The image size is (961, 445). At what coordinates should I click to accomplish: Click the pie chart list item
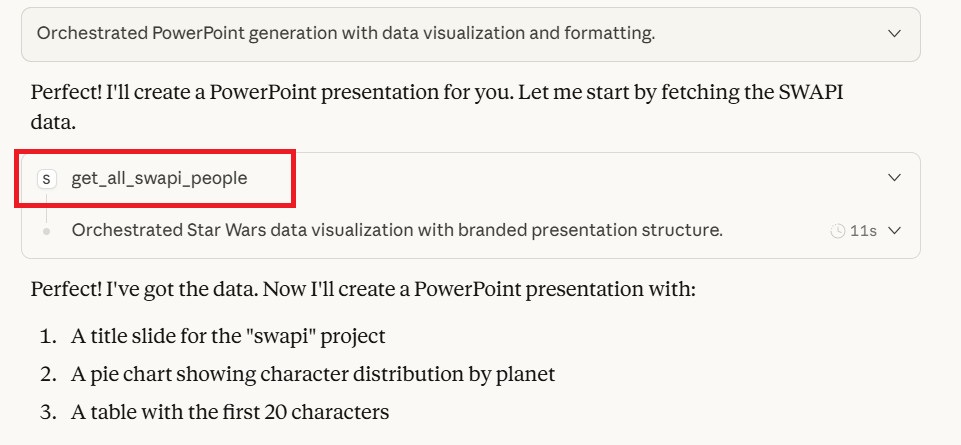pos(312,374)
